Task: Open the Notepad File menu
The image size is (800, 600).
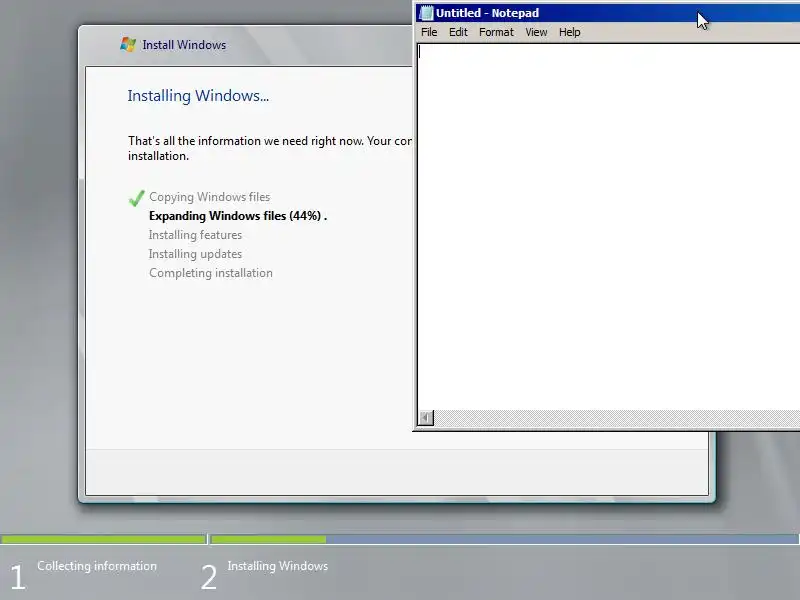Action: click(429, 32)
